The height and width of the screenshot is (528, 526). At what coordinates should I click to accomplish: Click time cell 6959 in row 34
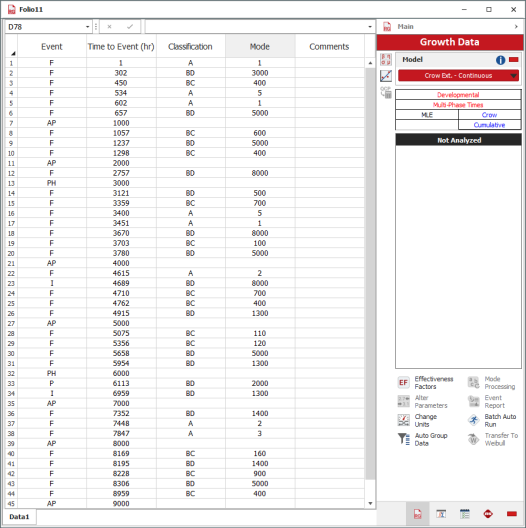(x=121, y=394)
